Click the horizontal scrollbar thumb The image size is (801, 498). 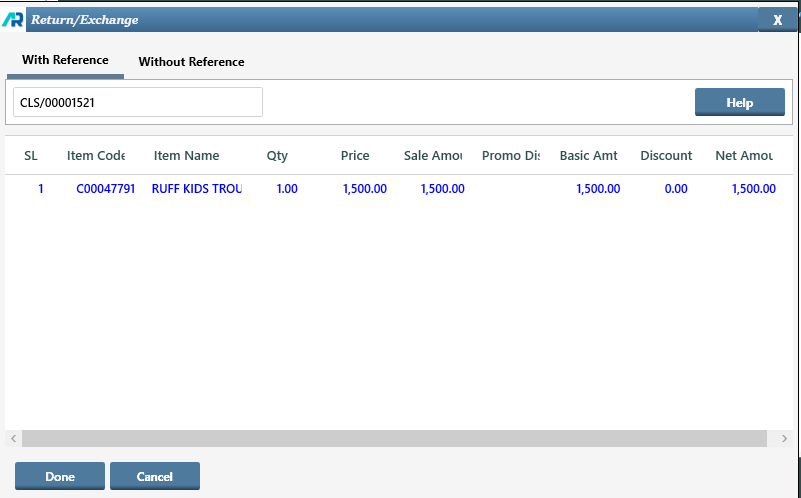pos(394,438)
